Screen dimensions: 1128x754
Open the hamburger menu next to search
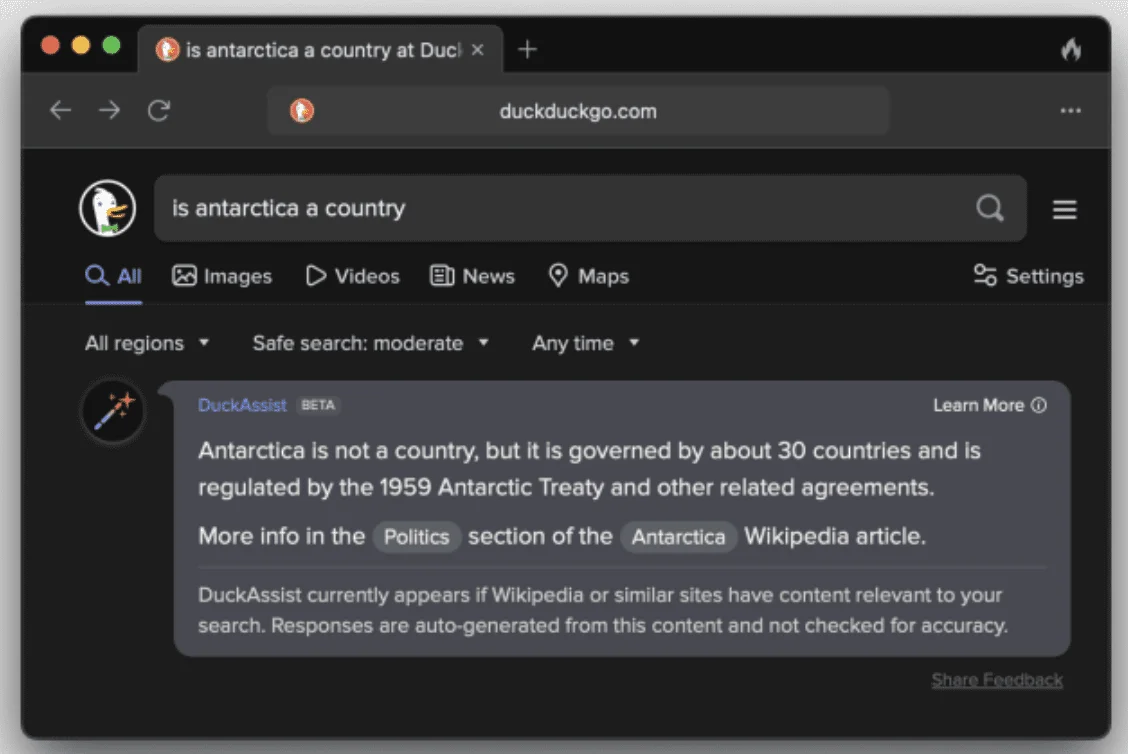[x=1065, y=209]
